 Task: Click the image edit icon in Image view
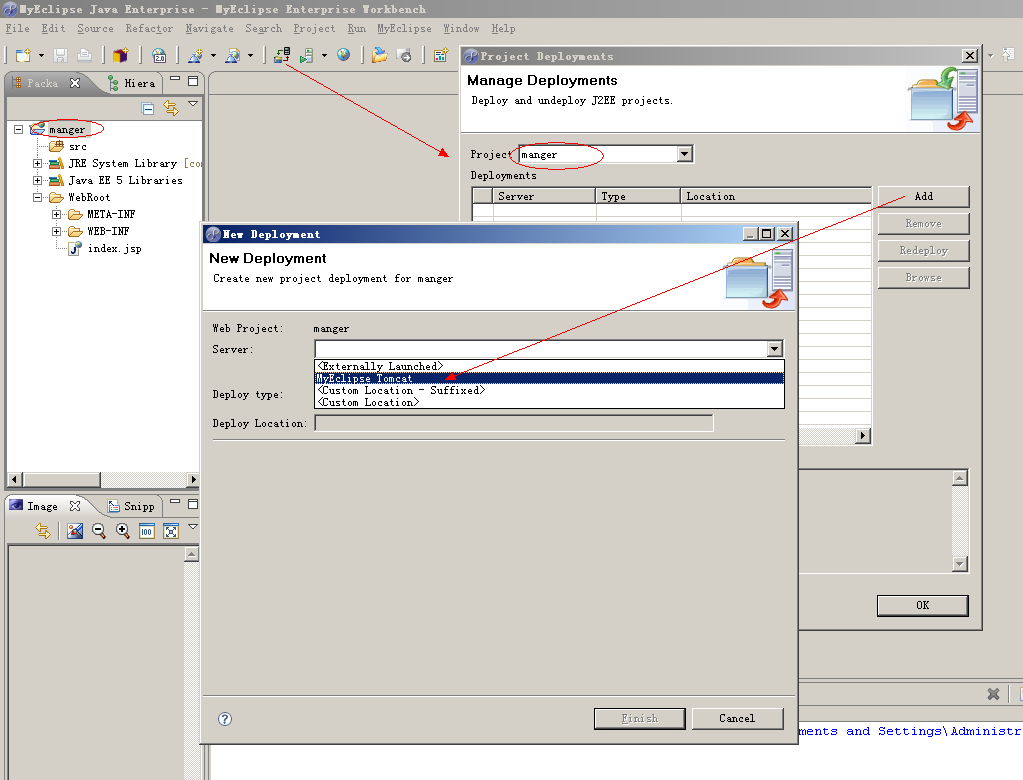coord(75,532)
